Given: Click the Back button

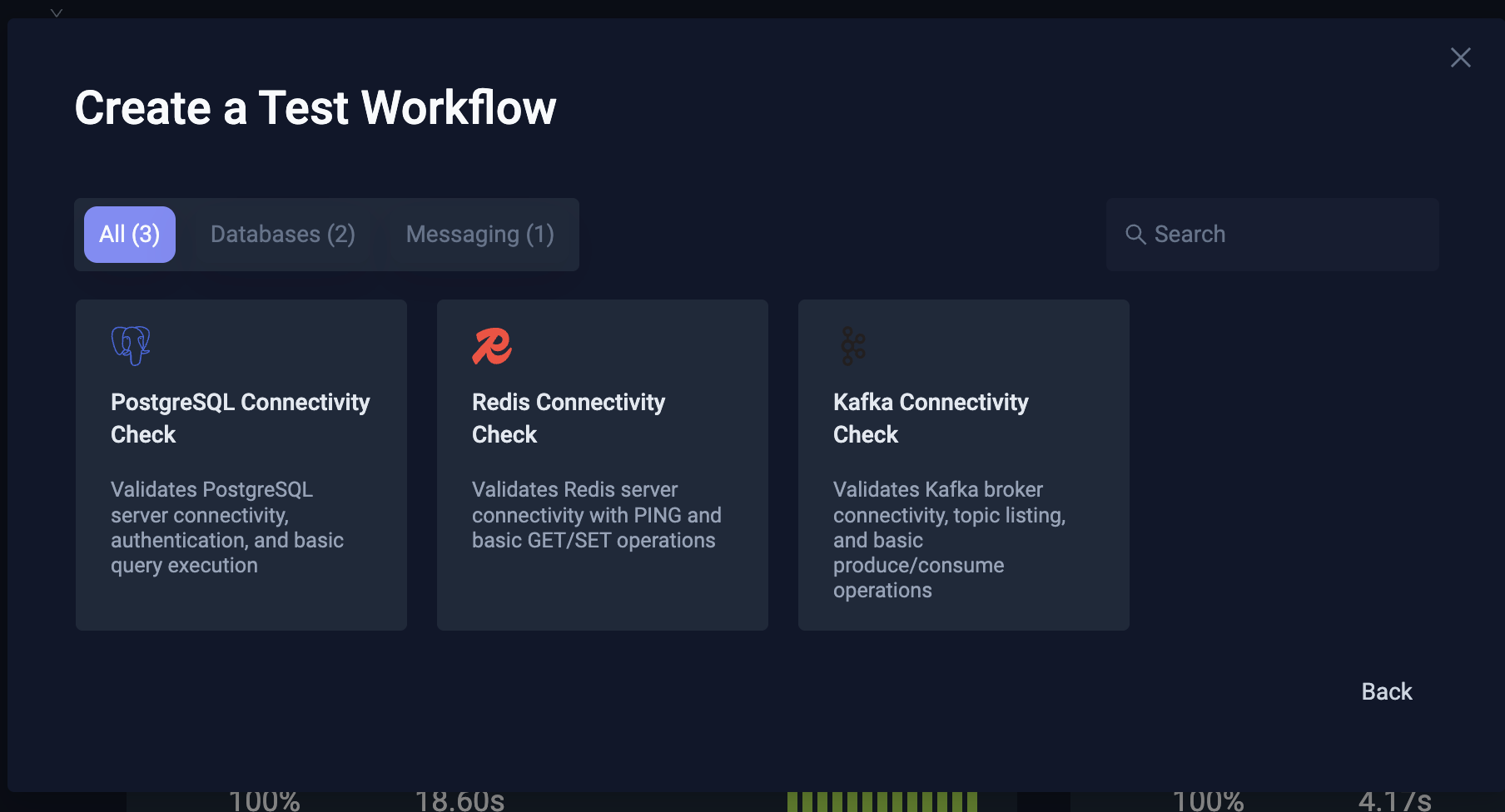Looking at the screenshot, I should (x=1386, y=691).
